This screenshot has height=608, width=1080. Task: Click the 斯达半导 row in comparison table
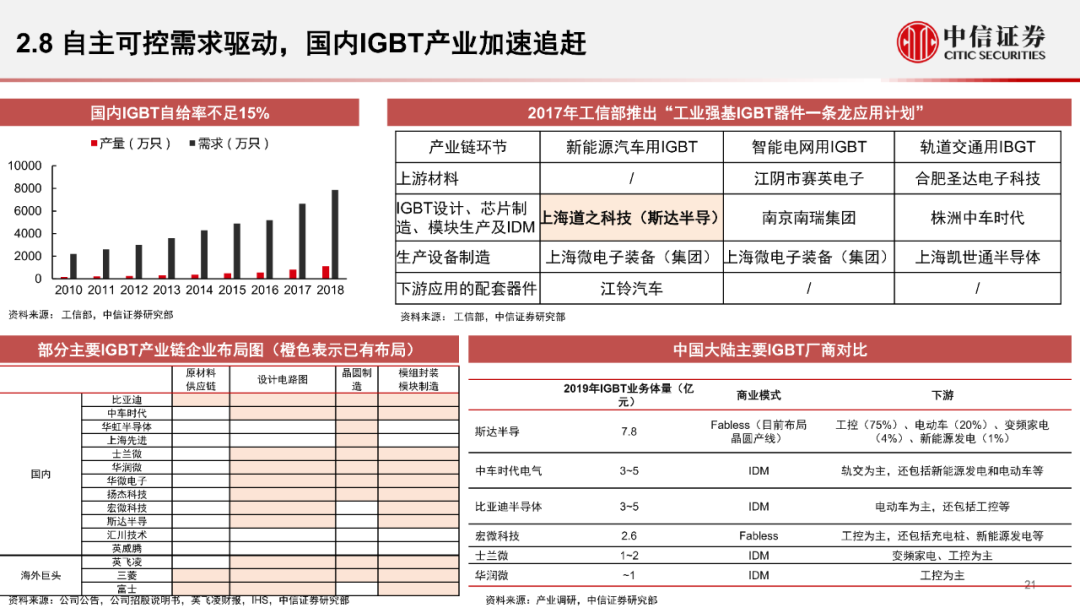[x=769, y=432]
